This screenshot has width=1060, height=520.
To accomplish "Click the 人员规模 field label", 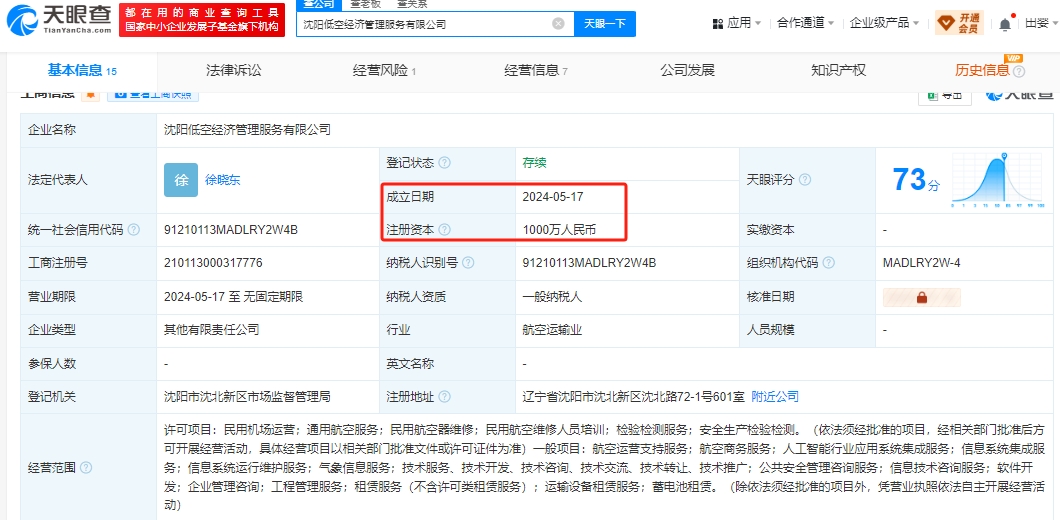I will [771, 330].
